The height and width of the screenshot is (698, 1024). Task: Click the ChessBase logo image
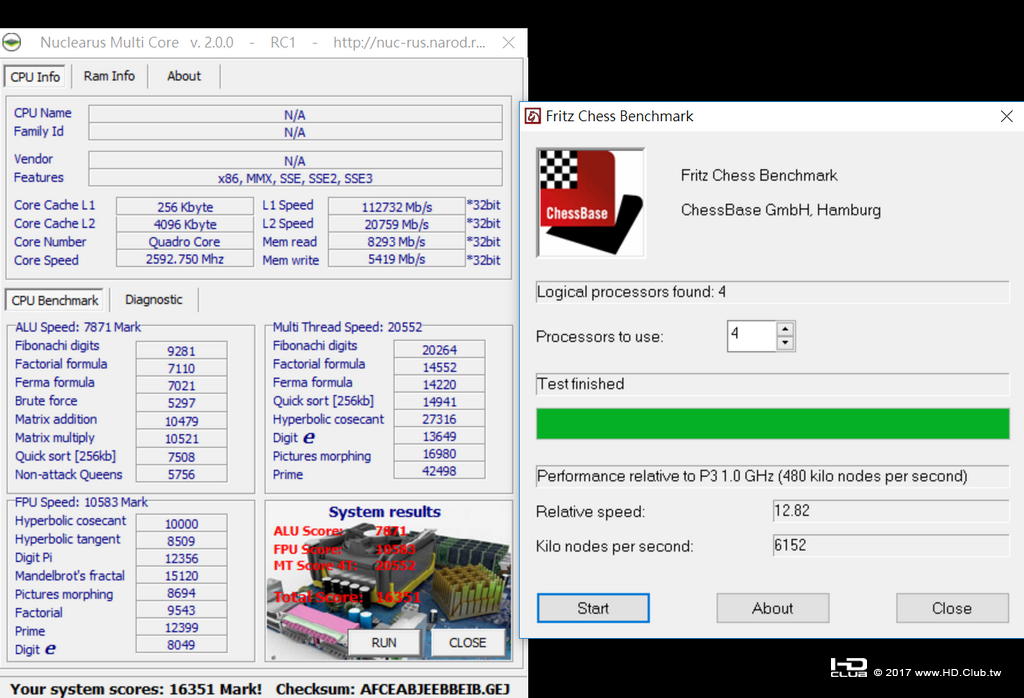(x=590, y=202)
